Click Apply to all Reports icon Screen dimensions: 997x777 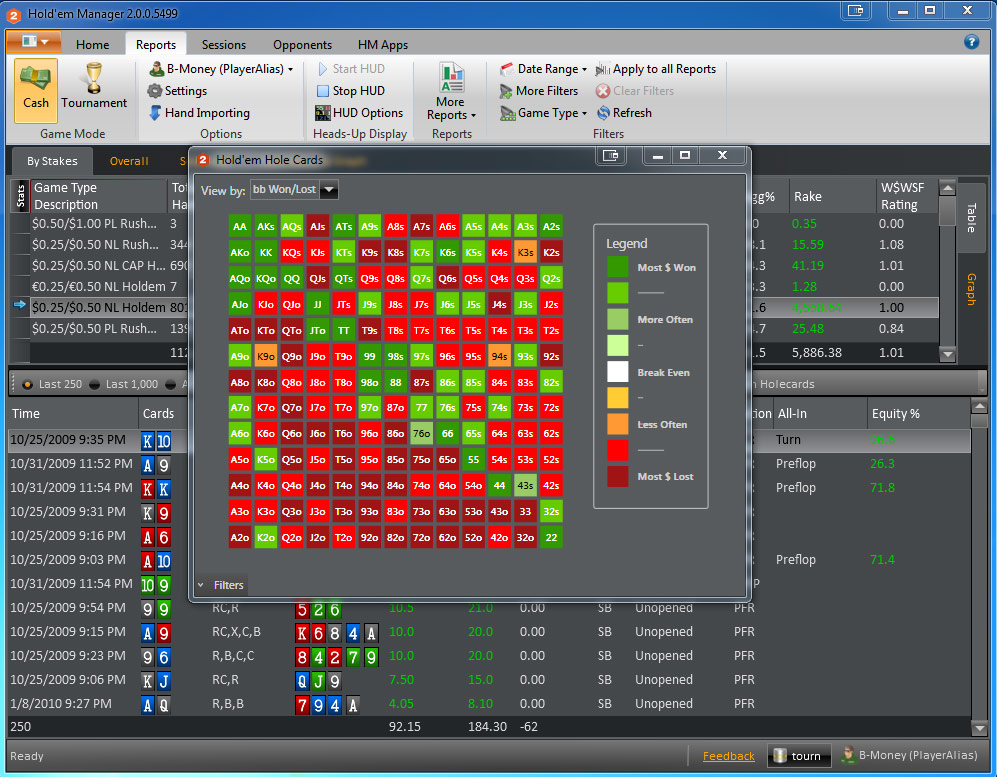pyautogui.click(x=603, y=69)
